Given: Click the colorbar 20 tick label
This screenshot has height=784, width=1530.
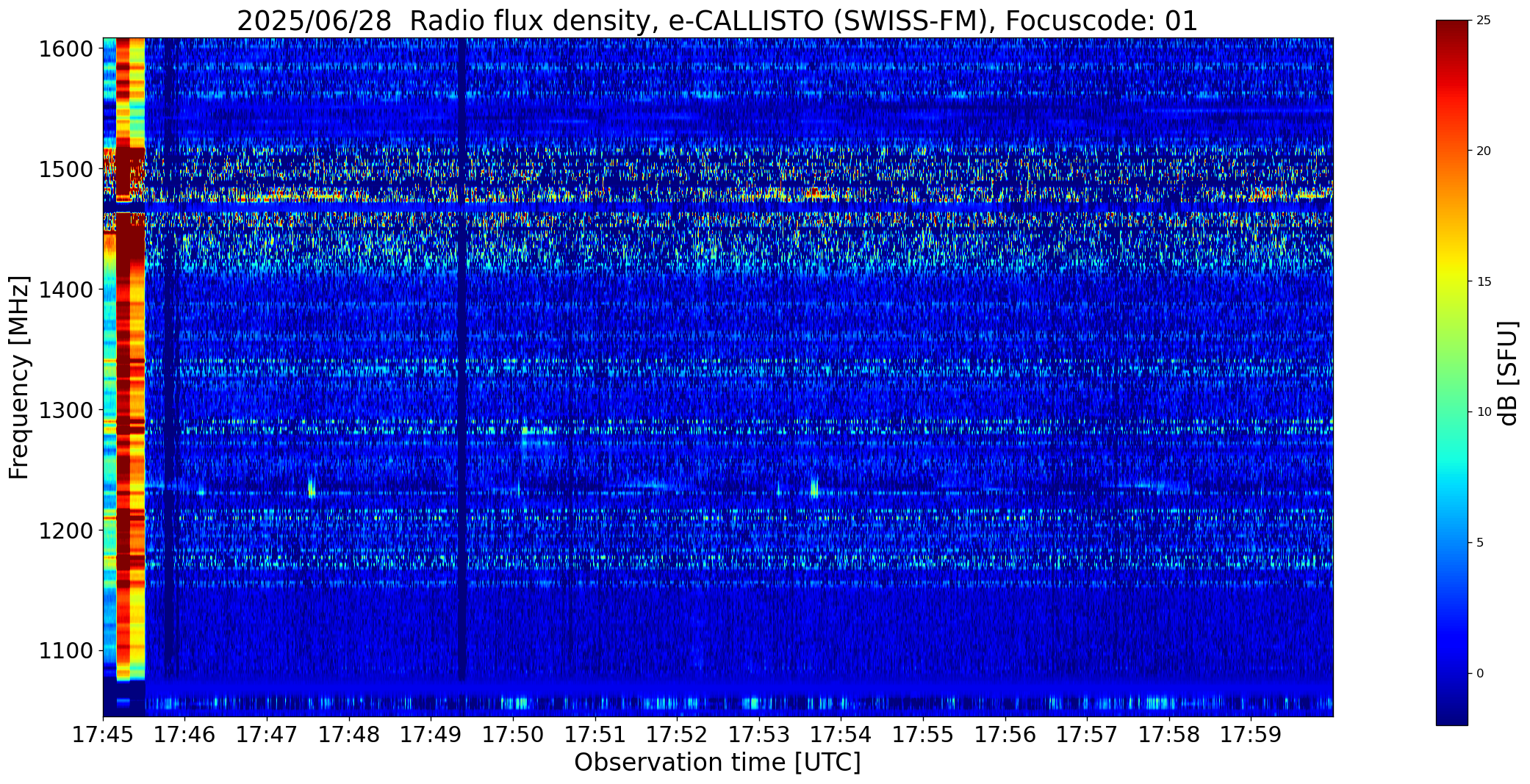Looking at the screenshot, I should 1484,151.
